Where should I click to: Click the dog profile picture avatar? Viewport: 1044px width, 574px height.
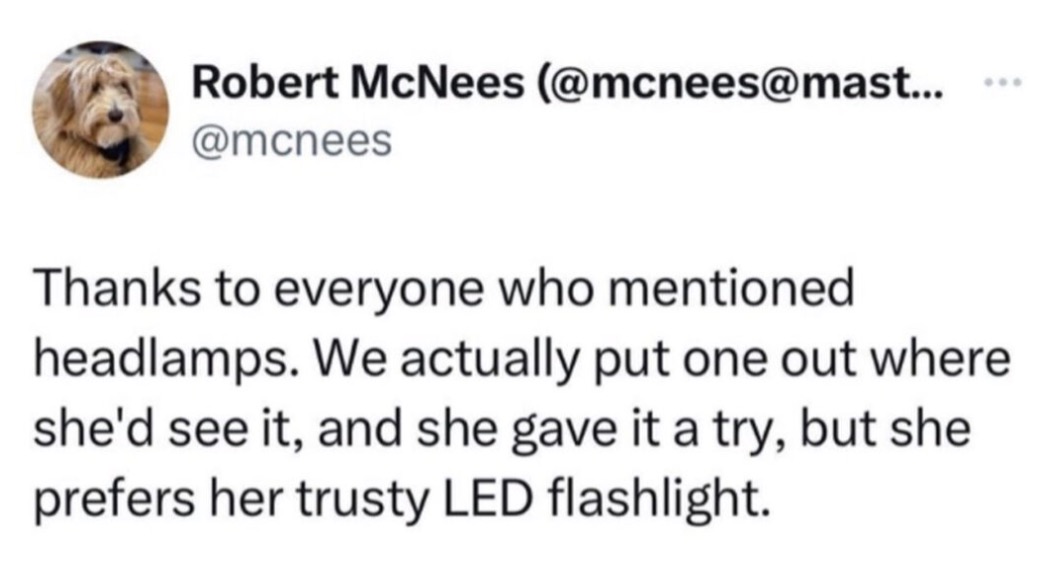pos(101,111)
